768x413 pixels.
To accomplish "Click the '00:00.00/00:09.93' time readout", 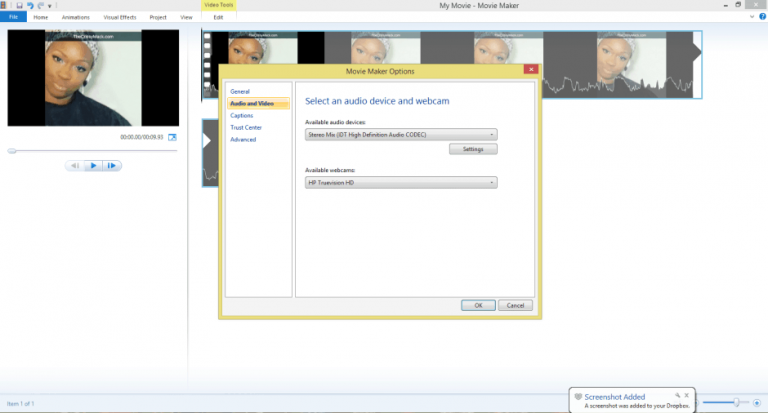I will pyautogui.click(x=142, y=137).
